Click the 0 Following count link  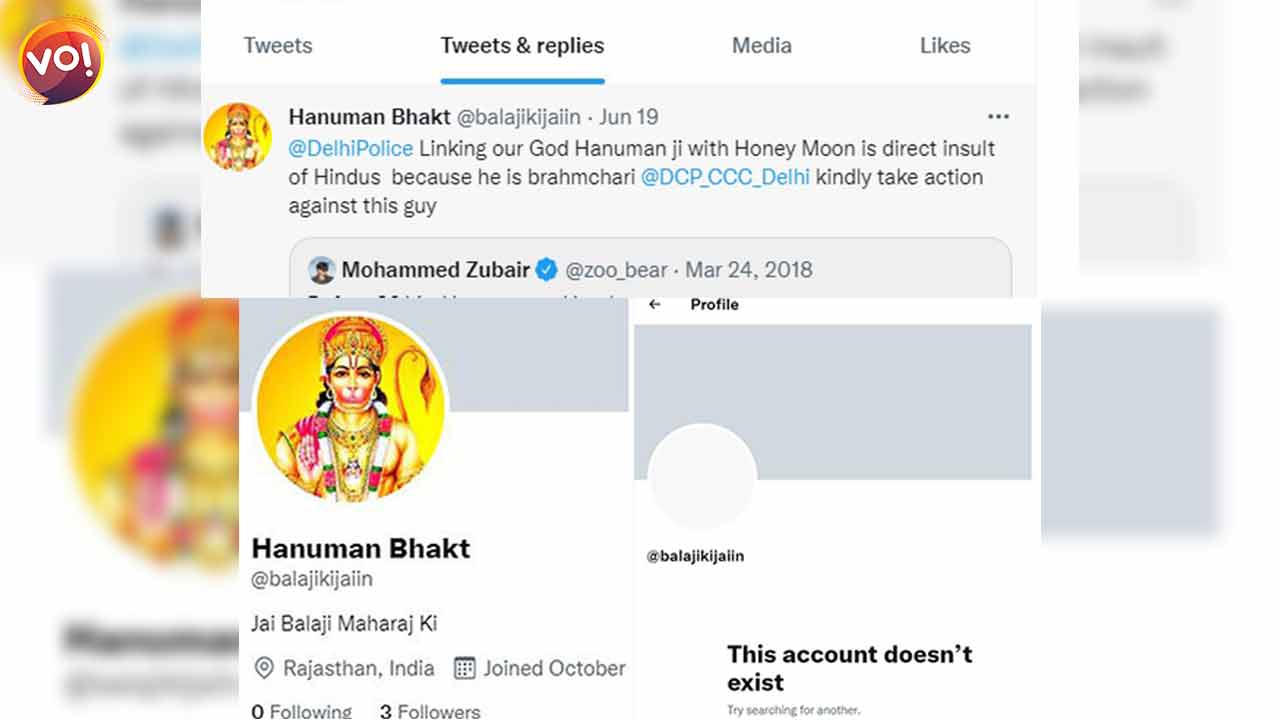pos(302,711)
